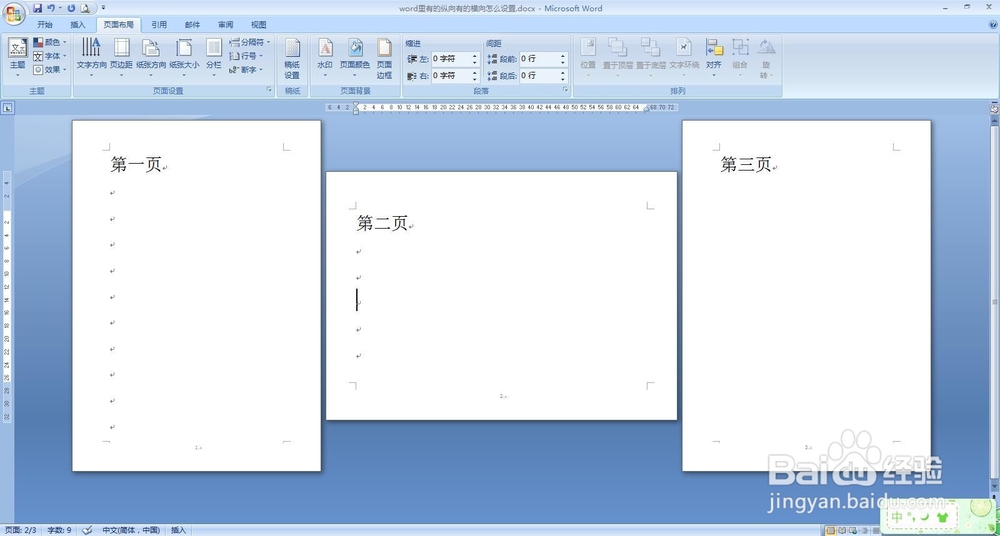Viewport: 1000px width, 536px height.
Task: Open the theme 字体 dropdown
Action: pyautogui.click(x=50, y=56)
